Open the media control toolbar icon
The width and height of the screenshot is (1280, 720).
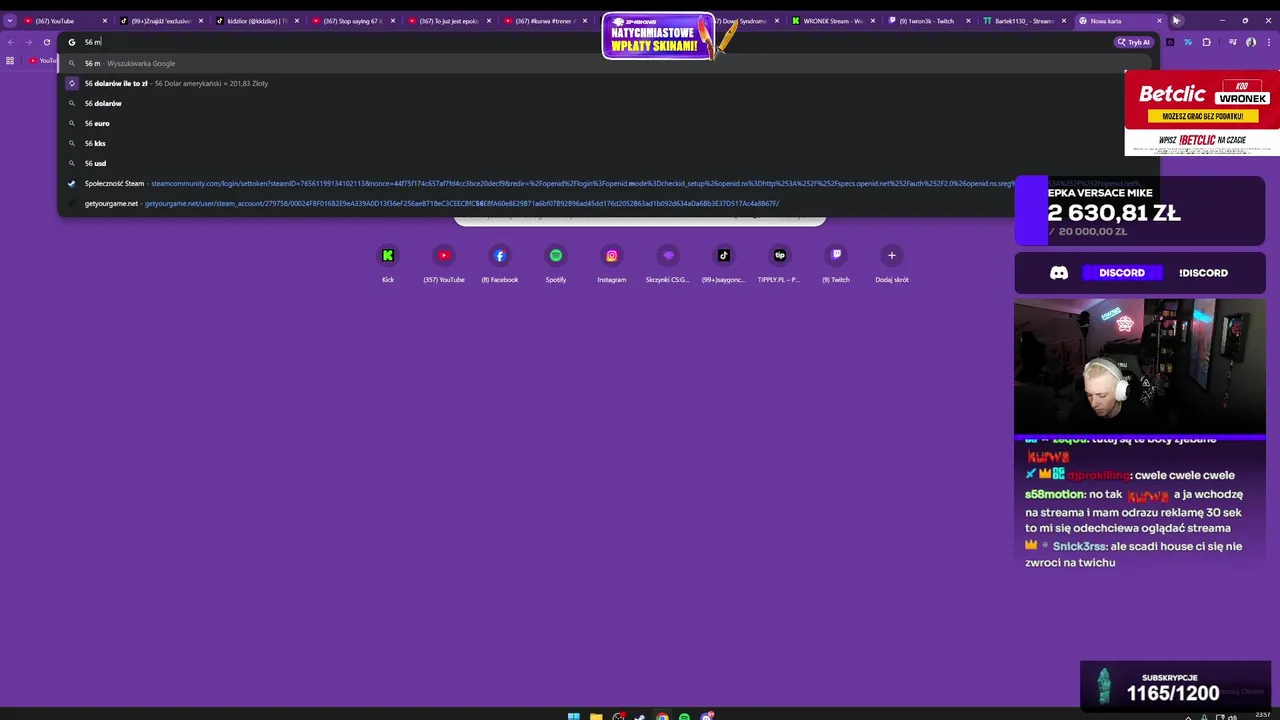click(1232, 42)
